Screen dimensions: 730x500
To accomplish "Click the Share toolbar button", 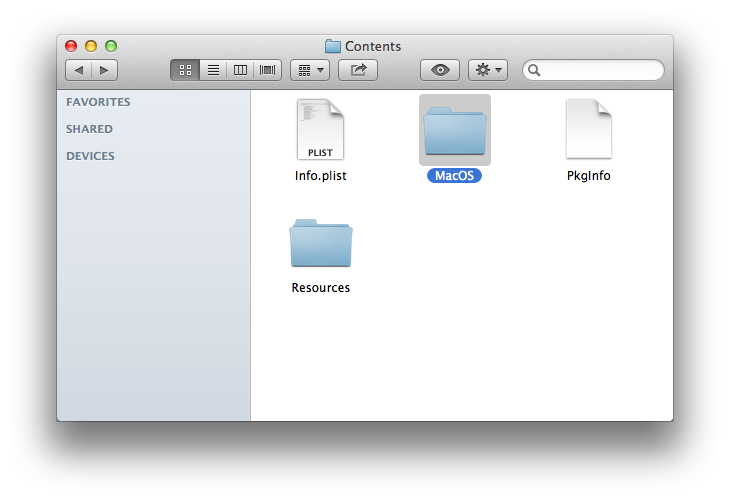I will (x=358, y=70).
